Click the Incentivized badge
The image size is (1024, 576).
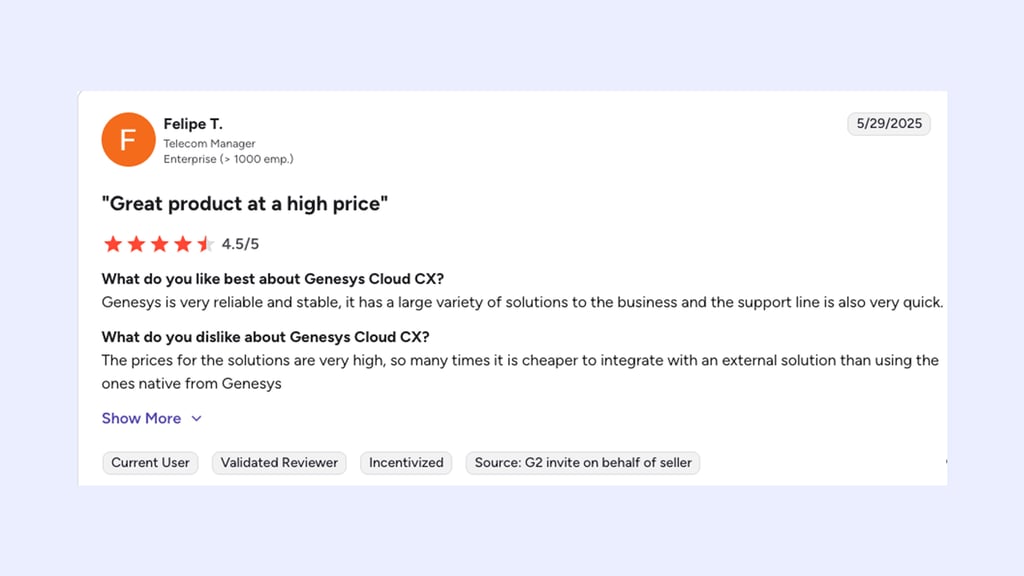pyautogui.click(x=406, y=462)
